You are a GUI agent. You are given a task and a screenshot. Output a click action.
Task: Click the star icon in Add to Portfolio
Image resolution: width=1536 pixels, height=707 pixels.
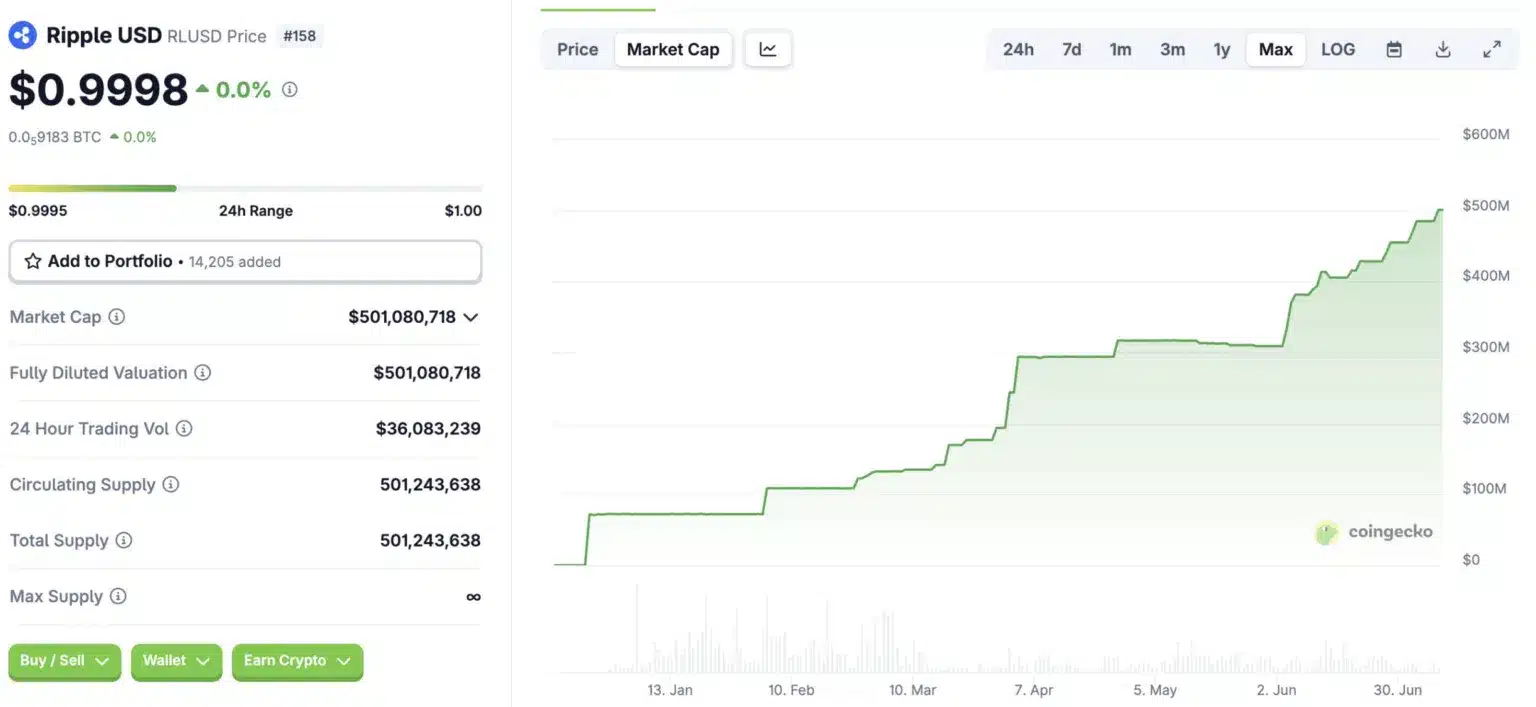33,261
